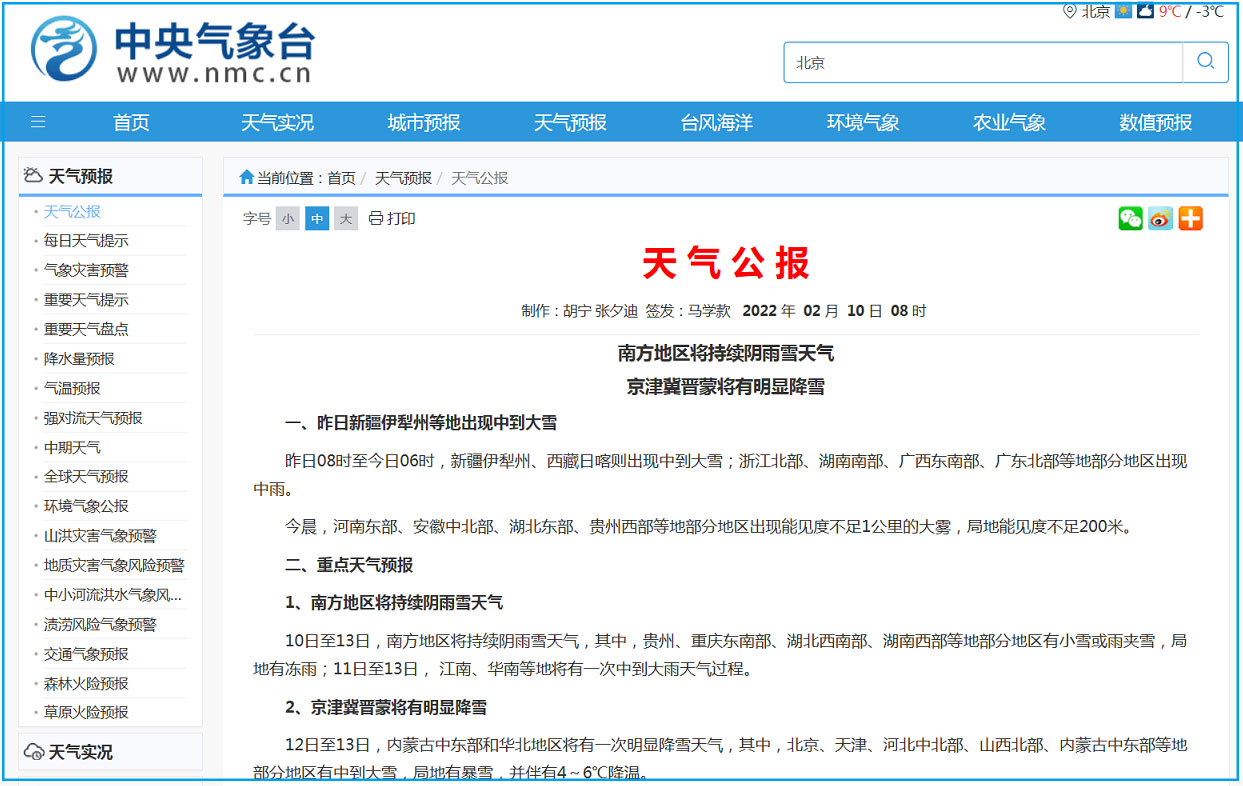Image resolution: width=1243 pixels, height=786 pixels.
Task: Set font size to small 小
Action: [x=288, y=219]
